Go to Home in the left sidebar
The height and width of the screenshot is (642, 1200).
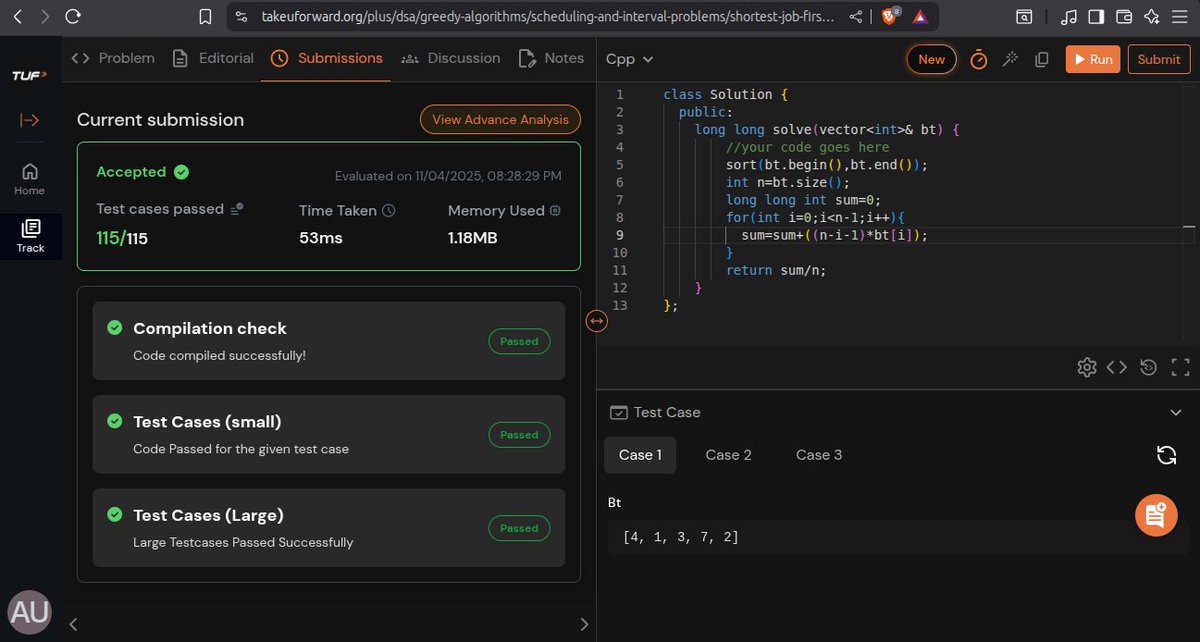pyautogui.click(x=29, y=179)
